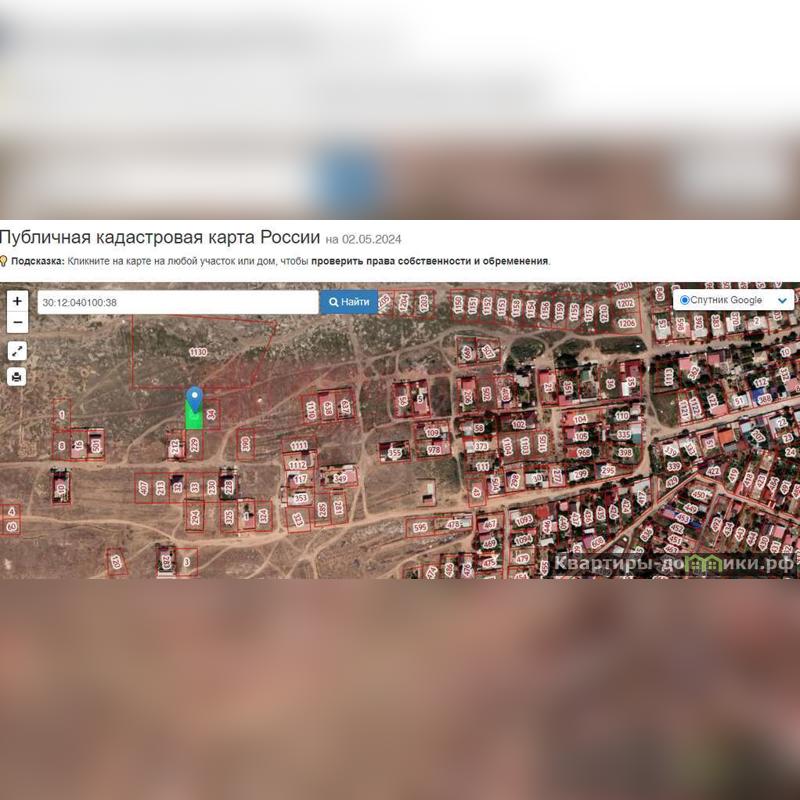Select the large parcel labeled 1130
This screenshot has width=800, height=800.
198,352
